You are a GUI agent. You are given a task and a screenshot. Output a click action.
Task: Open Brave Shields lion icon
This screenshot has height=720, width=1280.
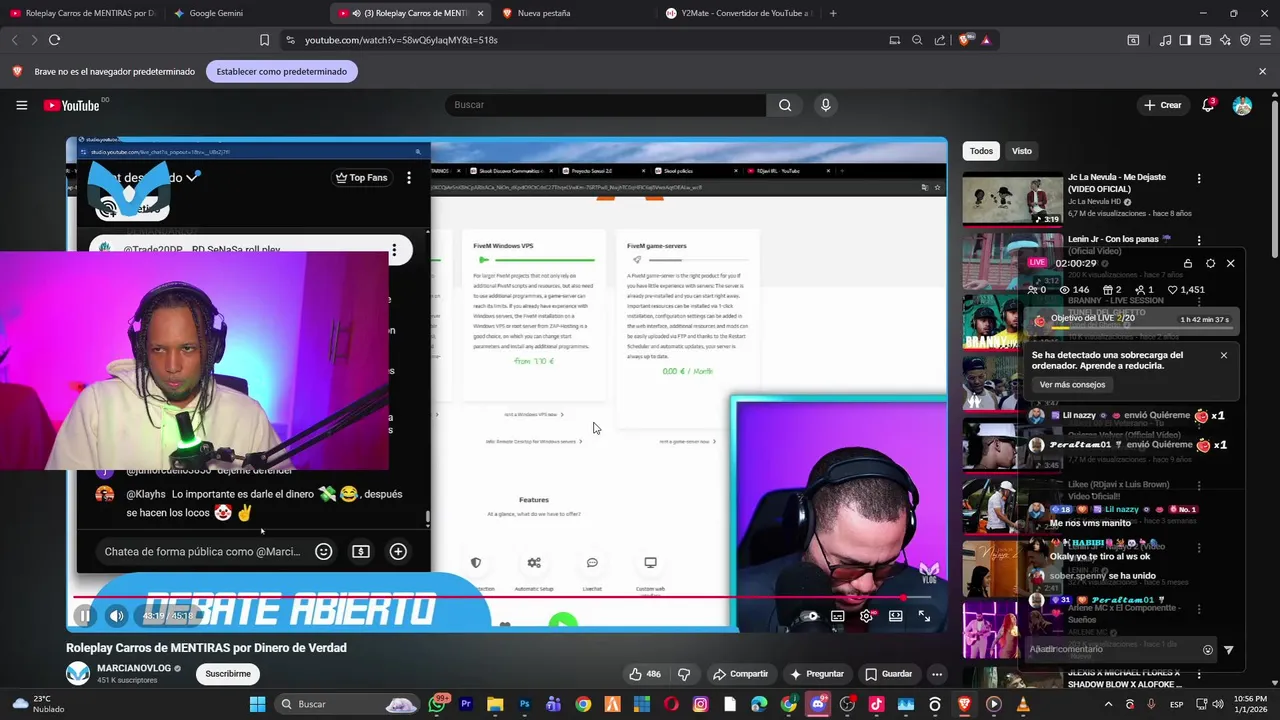965,40
